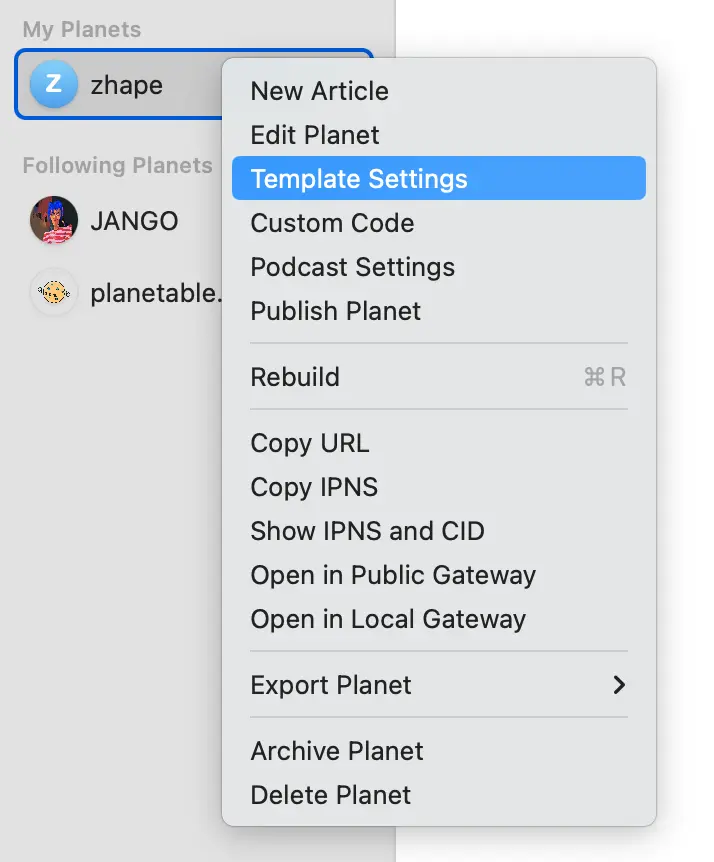Image resolution: width=714 pixels, height=862 pixels.
Task: Select Copy URL
Action: click(x=310, y=443)
